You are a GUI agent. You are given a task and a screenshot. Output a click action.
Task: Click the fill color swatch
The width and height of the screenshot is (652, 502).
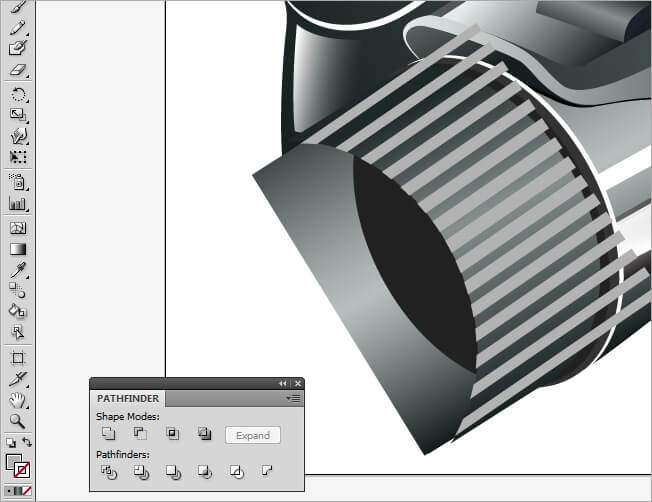[x=13, y=461]
